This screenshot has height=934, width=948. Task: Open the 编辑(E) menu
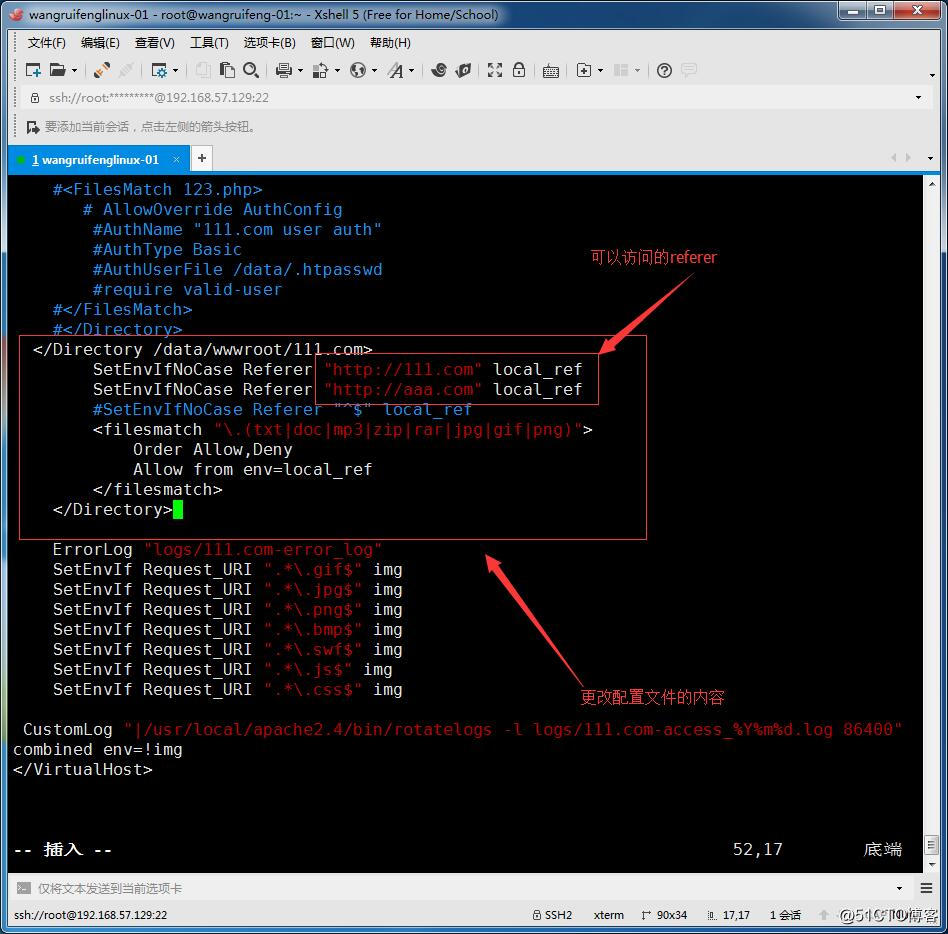click(x=100, y=43)
